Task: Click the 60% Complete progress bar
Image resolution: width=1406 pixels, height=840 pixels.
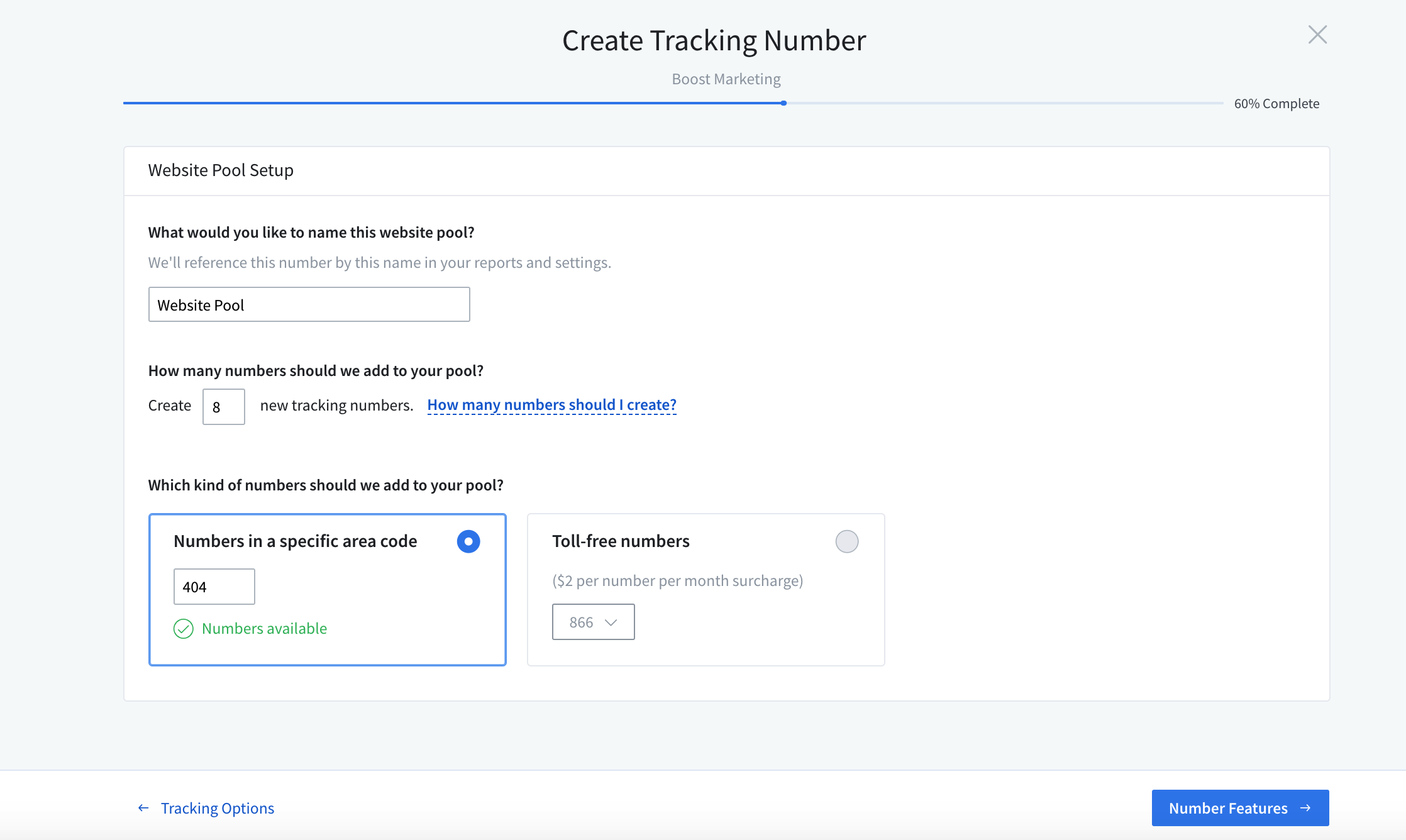Action: (784, 102)
